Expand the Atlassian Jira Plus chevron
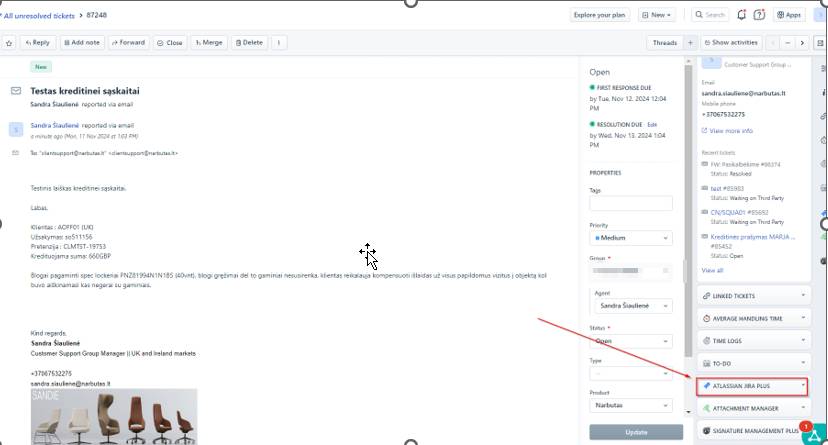This screenshot has height=445, width=828. pos(803,385)
